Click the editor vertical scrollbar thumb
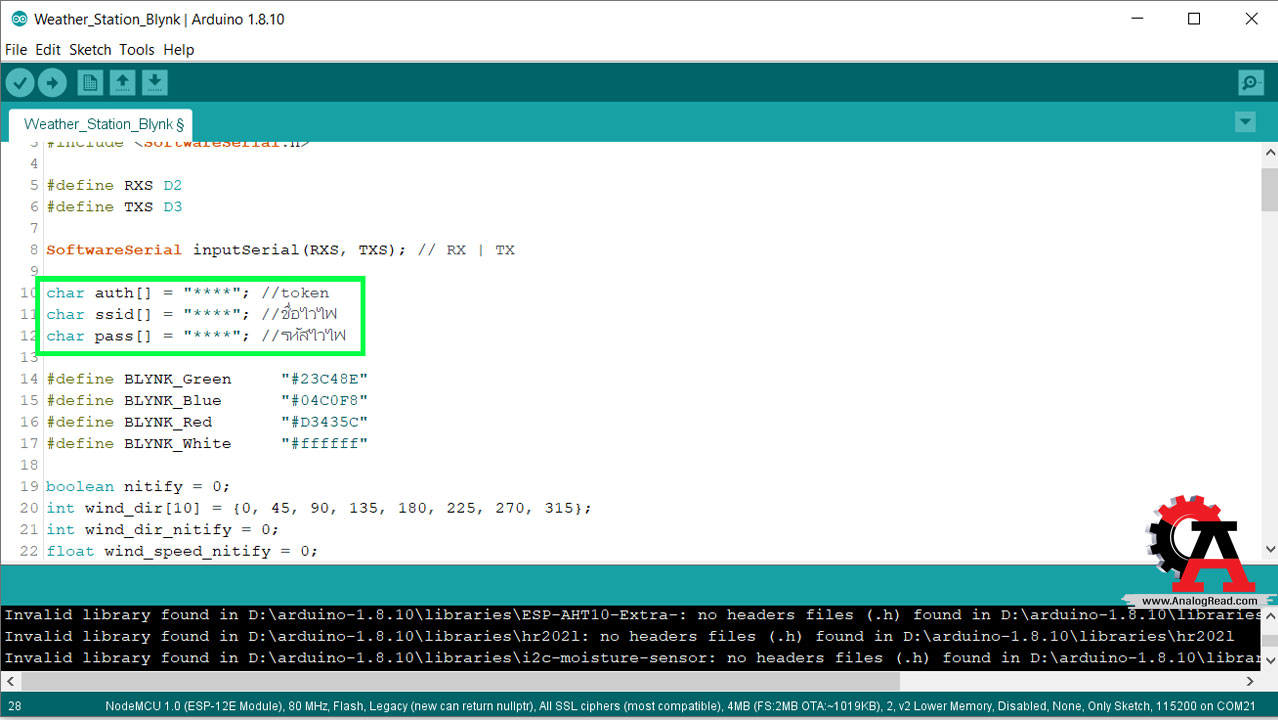The image size is (1278, 720). point(1269,188)
